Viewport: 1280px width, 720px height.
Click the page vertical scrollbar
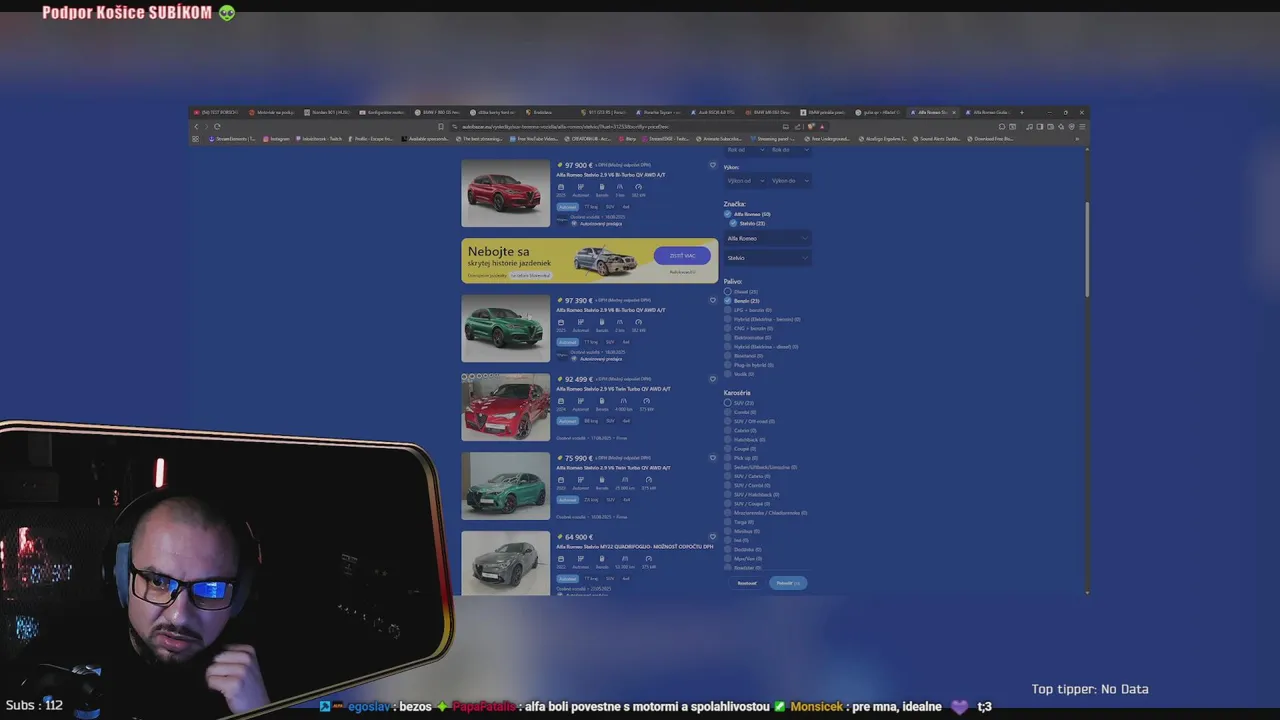[1086, 250]
